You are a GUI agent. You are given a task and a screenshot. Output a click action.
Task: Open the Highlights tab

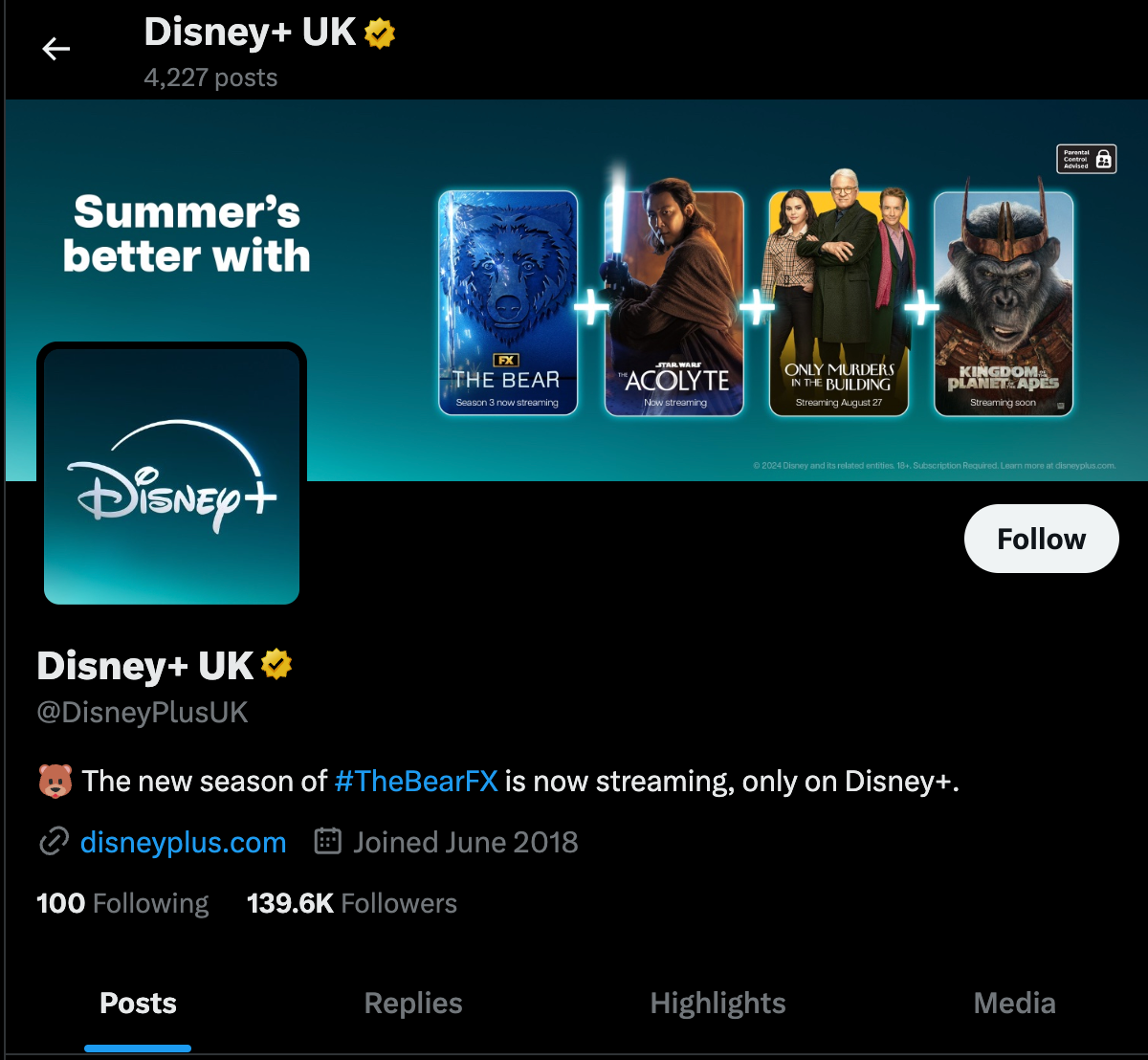717,1003
